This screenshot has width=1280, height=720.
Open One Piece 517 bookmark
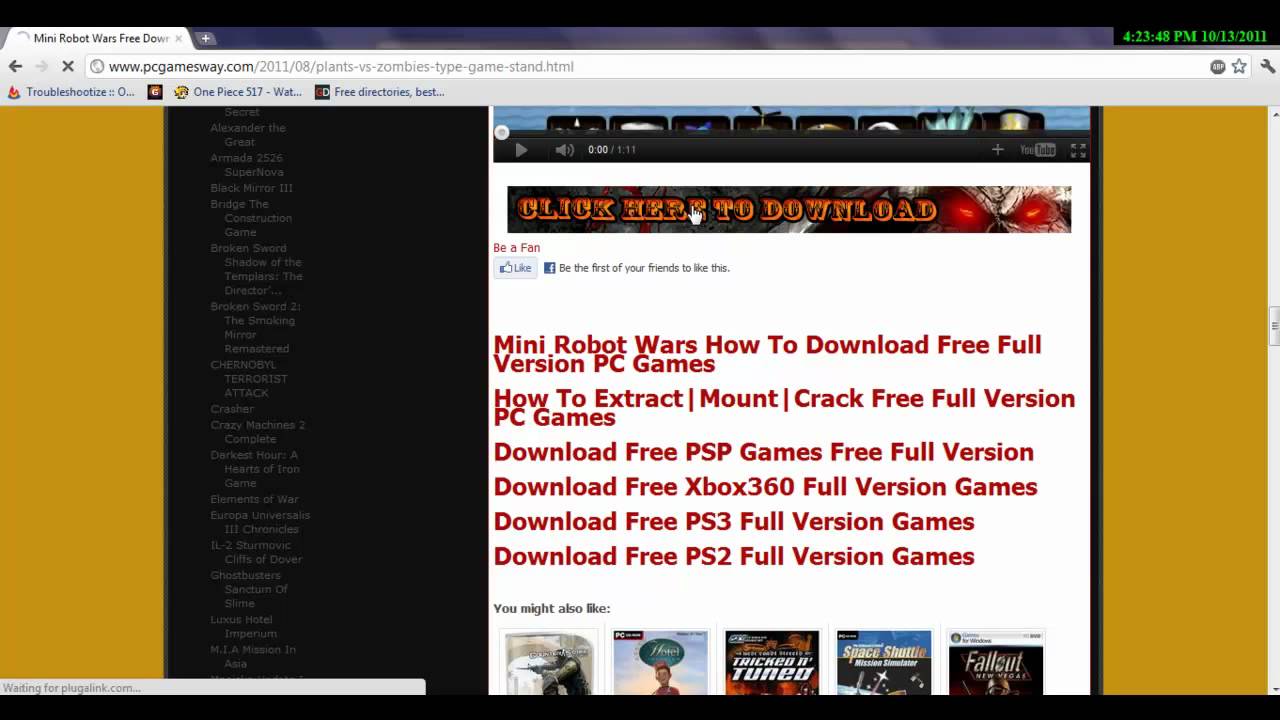[x=238, y=92]
